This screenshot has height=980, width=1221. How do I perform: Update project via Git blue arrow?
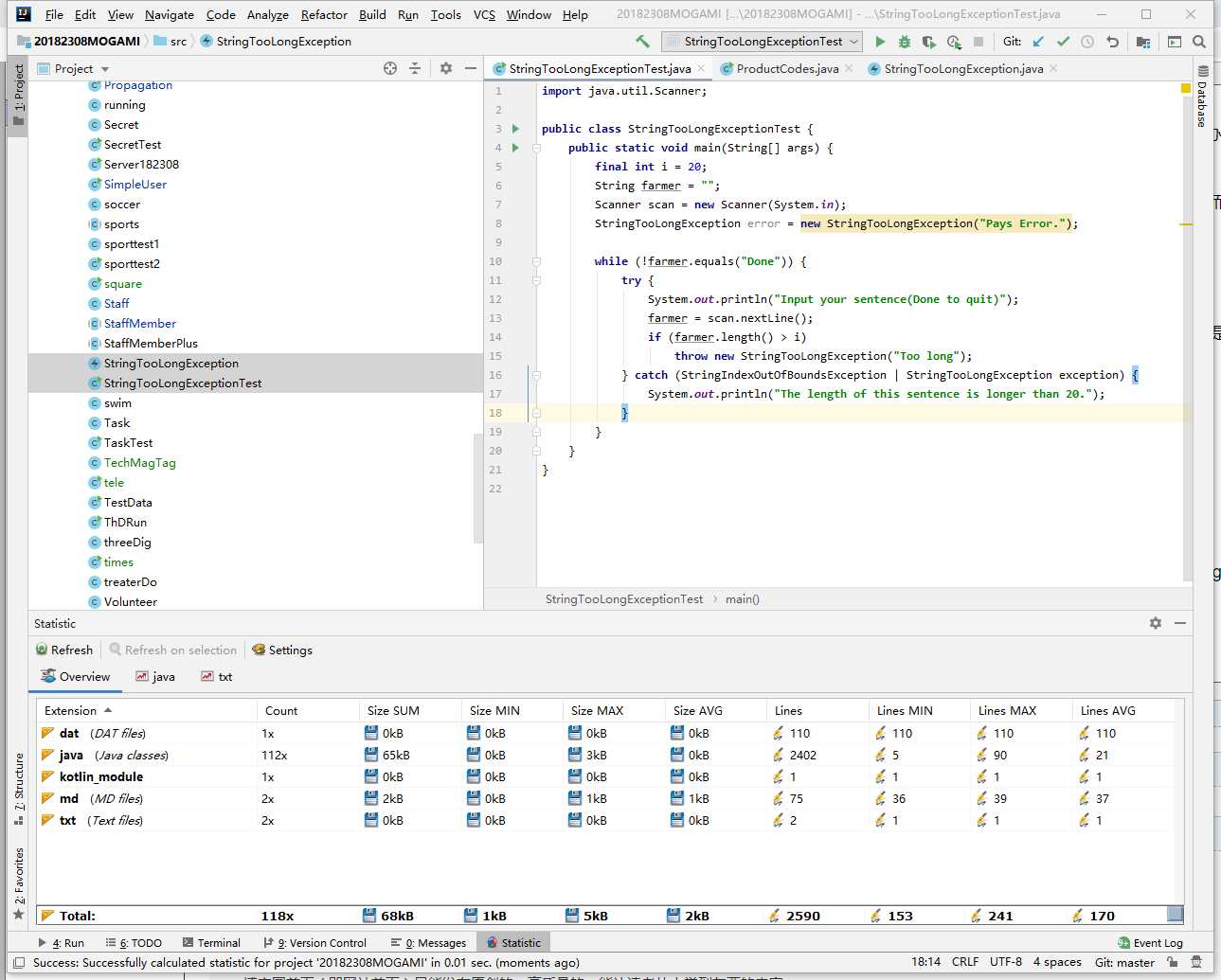pyautogui.click(x=1038, y=42)
